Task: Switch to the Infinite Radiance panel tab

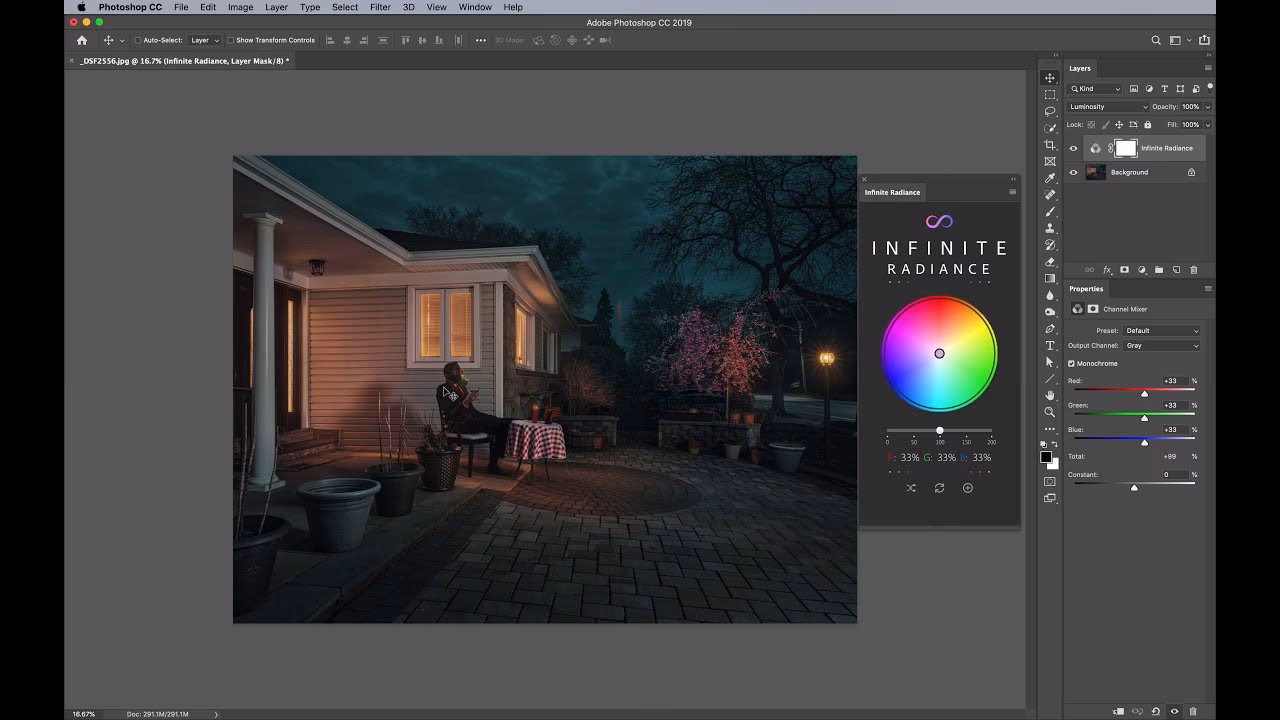Action: pos(892,192)
